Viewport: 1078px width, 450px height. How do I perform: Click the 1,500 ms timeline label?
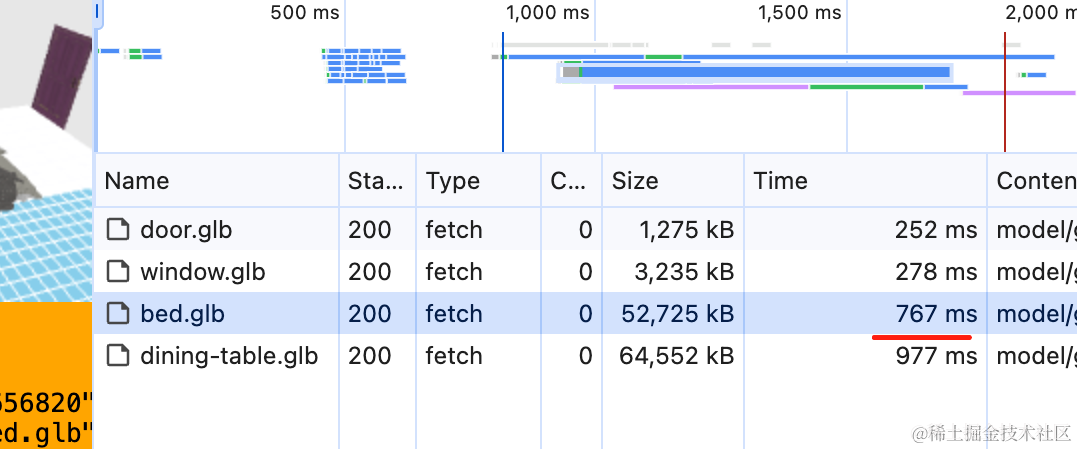tap(800, 12)
